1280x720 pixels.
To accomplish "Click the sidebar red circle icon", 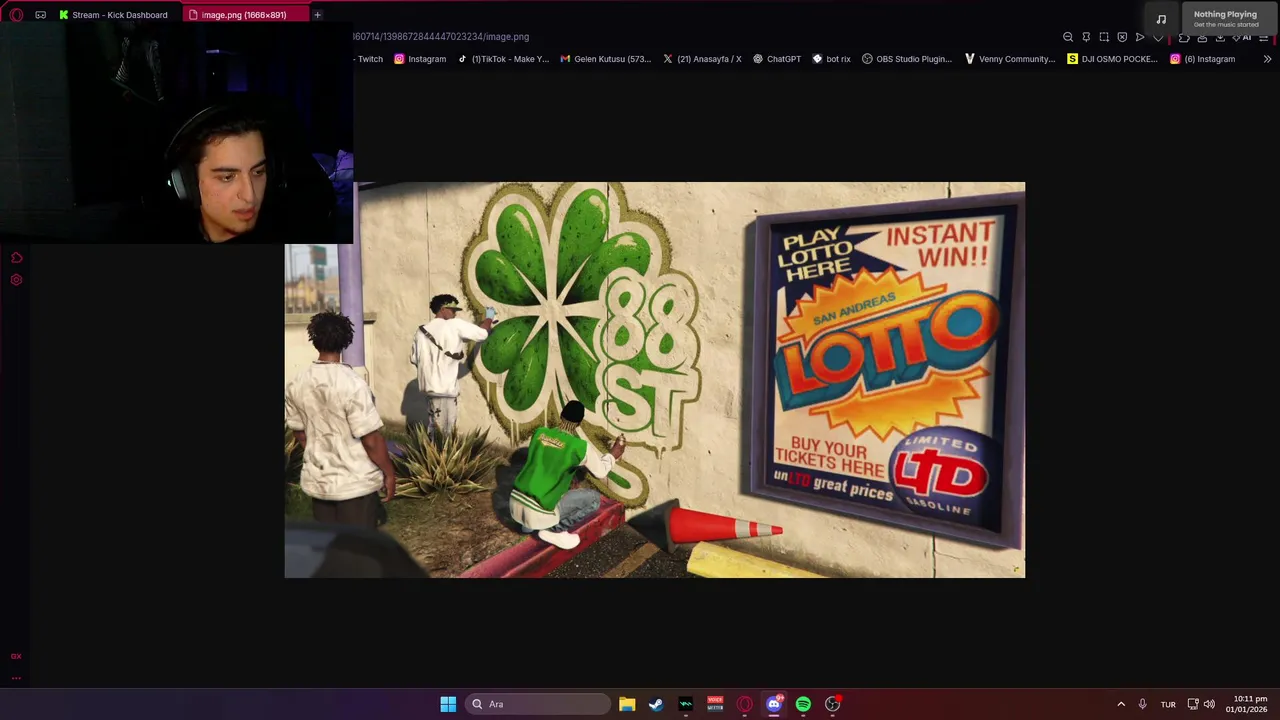I will coord(16,279).
